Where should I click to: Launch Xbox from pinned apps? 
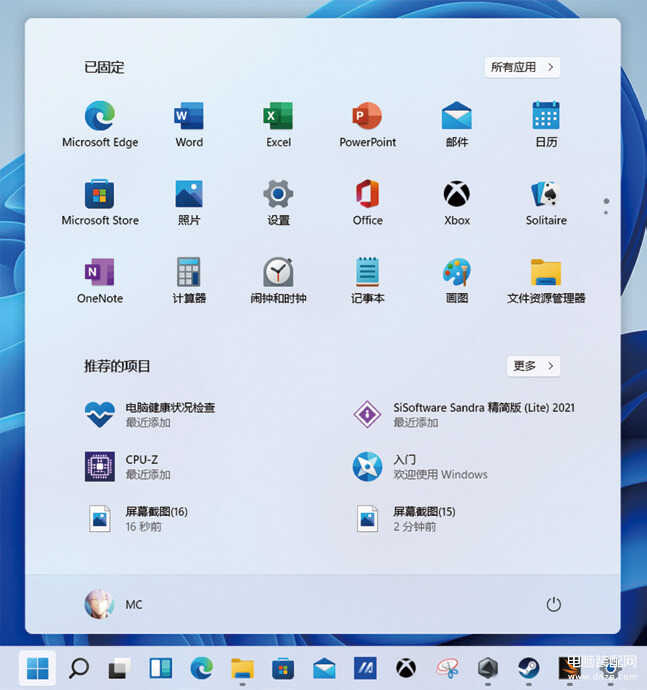click(457, 202)
